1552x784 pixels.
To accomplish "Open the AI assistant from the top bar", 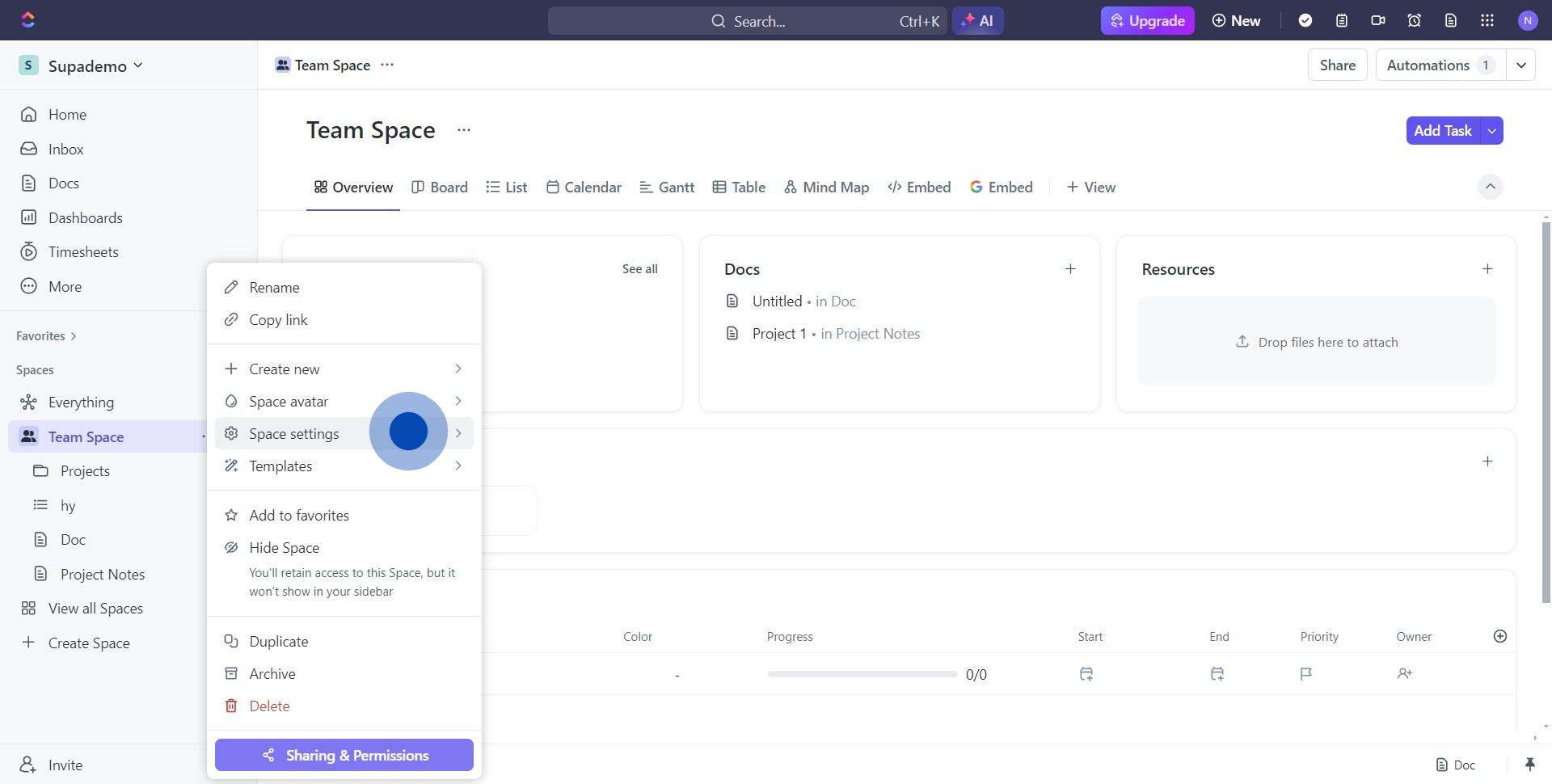I will [978, 20].
